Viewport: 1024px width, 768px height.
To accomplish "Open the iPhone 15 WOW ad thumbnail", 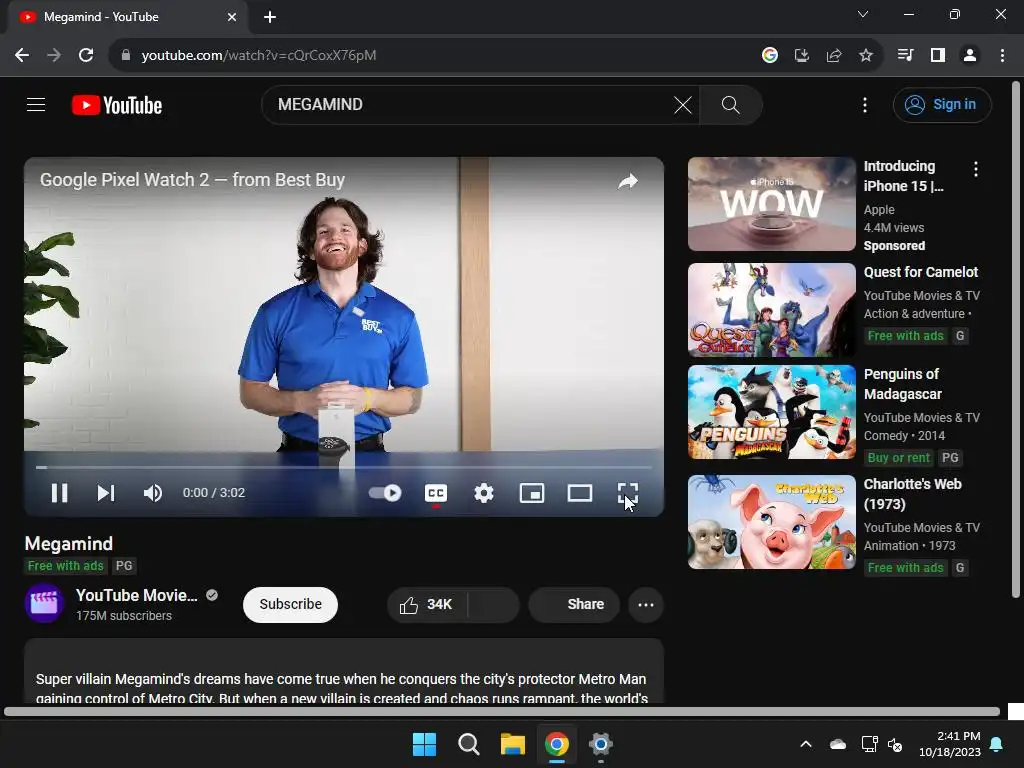I will pos(771,204).
